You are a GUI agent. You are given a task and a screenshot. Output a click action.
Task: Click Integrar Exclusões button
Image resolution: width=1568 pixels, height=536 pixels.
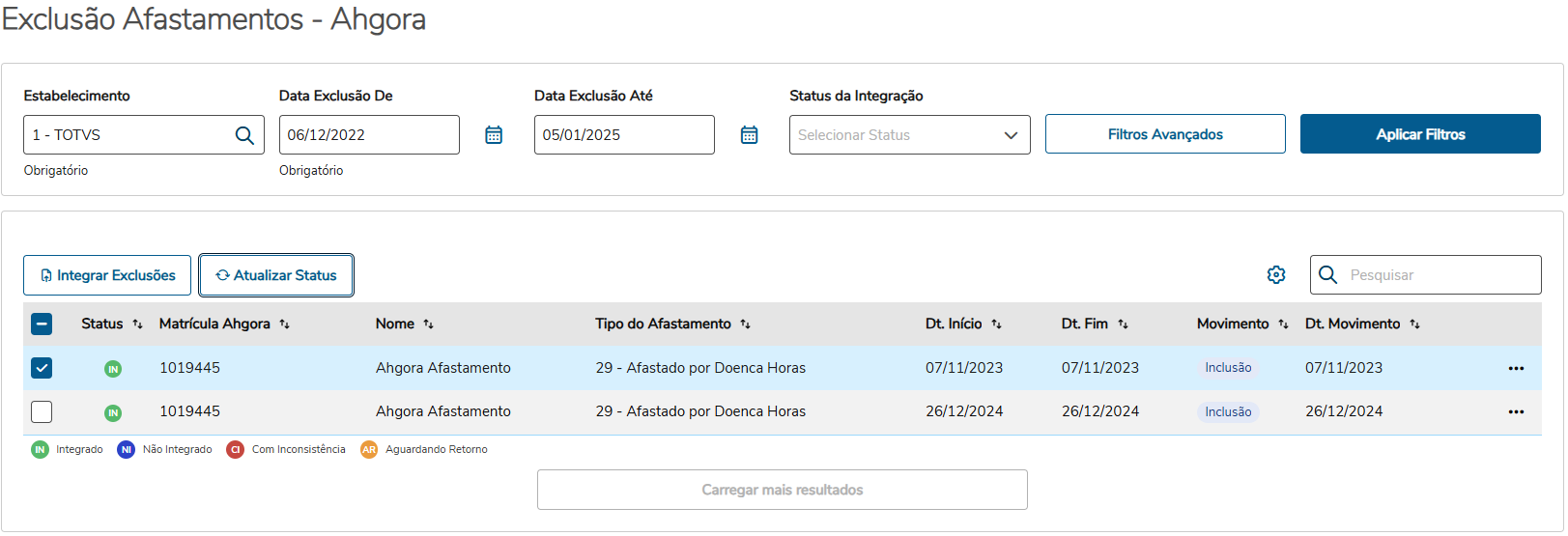point(107,275)
